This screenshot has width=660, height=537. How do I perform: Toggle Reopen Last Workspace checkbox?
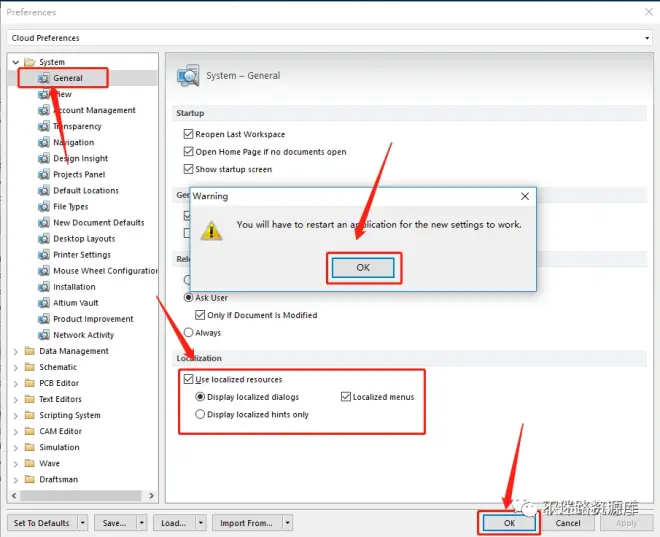point(188,134)
